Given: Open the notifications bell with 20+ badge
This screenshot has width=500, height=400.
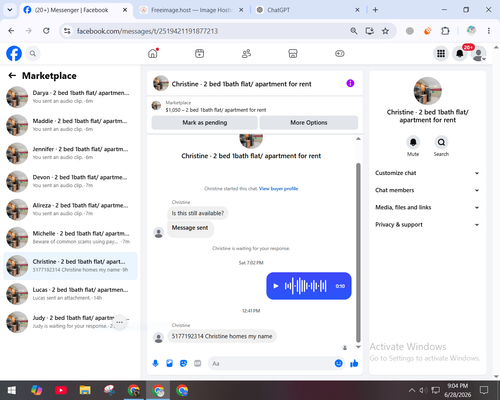Looking at the screenshot, I should pyautogui.click(x=460, y=53).
